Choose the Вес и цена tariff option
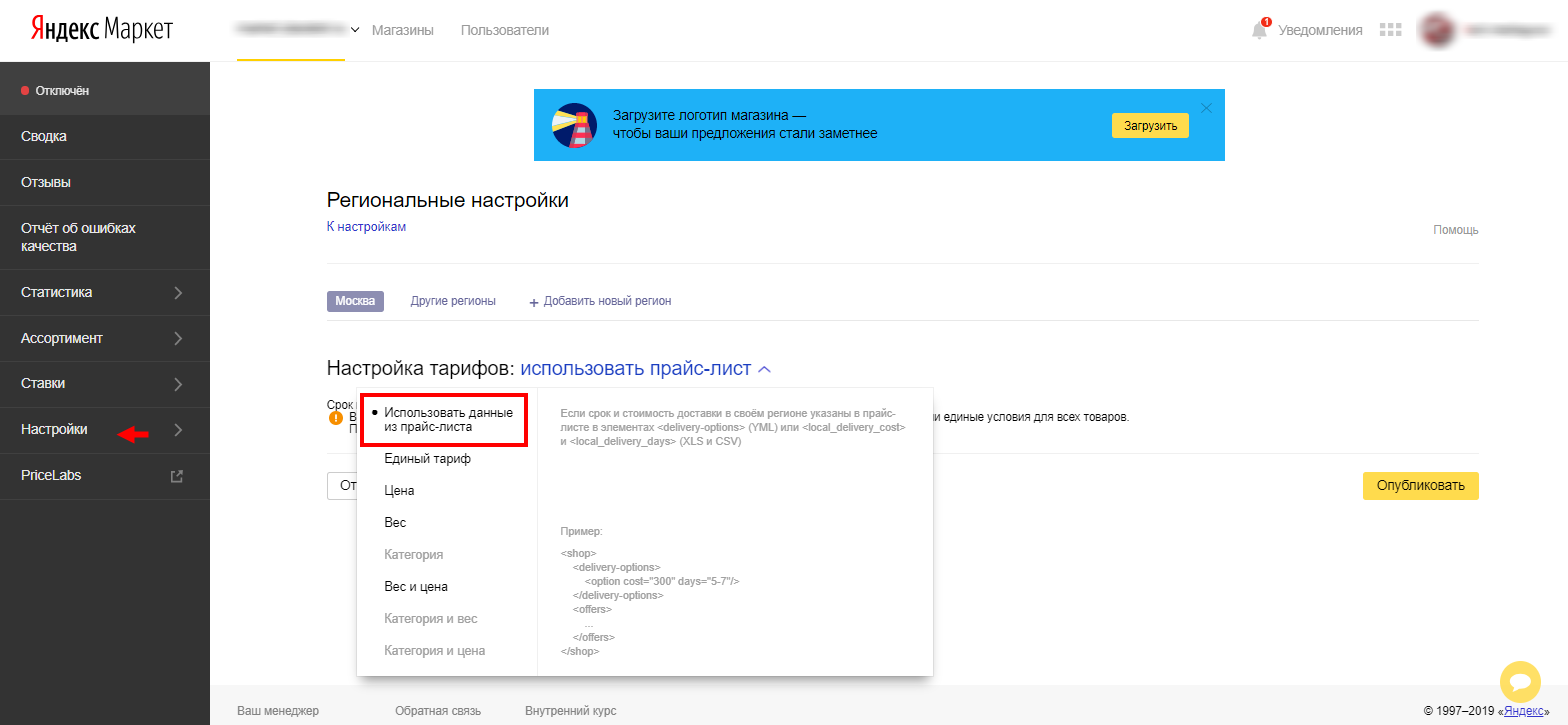 point(415,587)
